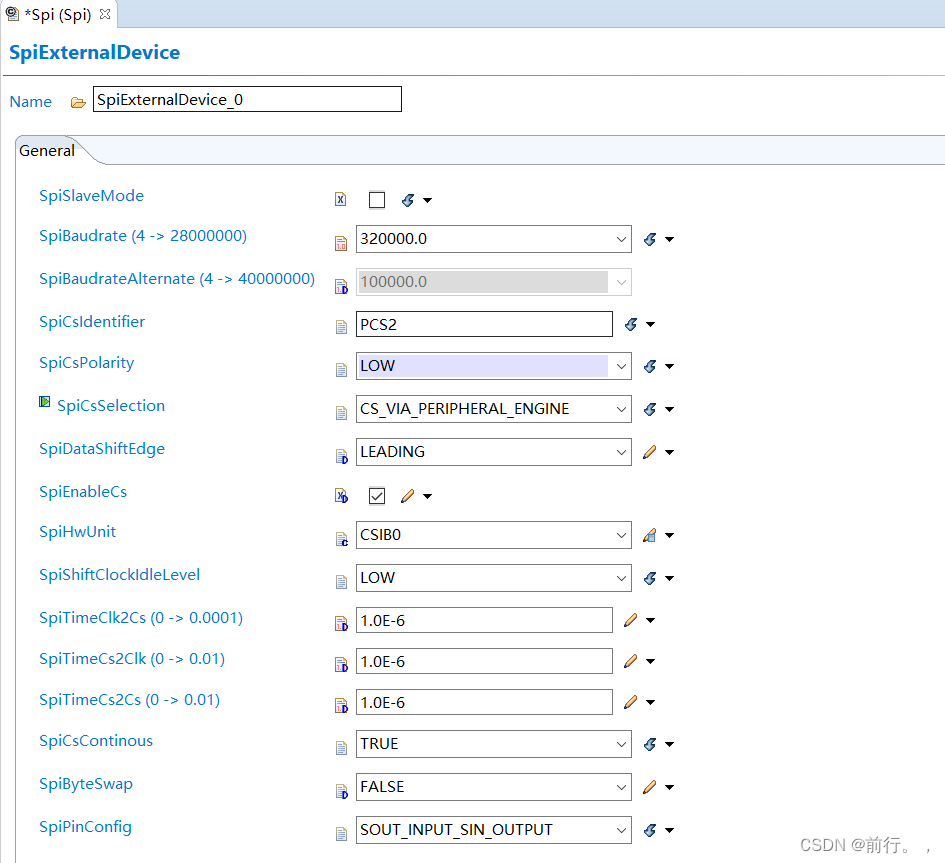Click calculated-value icon beside SpiCsIdentifier
This screenshot has width=945, height=863.
pos(631,325)
